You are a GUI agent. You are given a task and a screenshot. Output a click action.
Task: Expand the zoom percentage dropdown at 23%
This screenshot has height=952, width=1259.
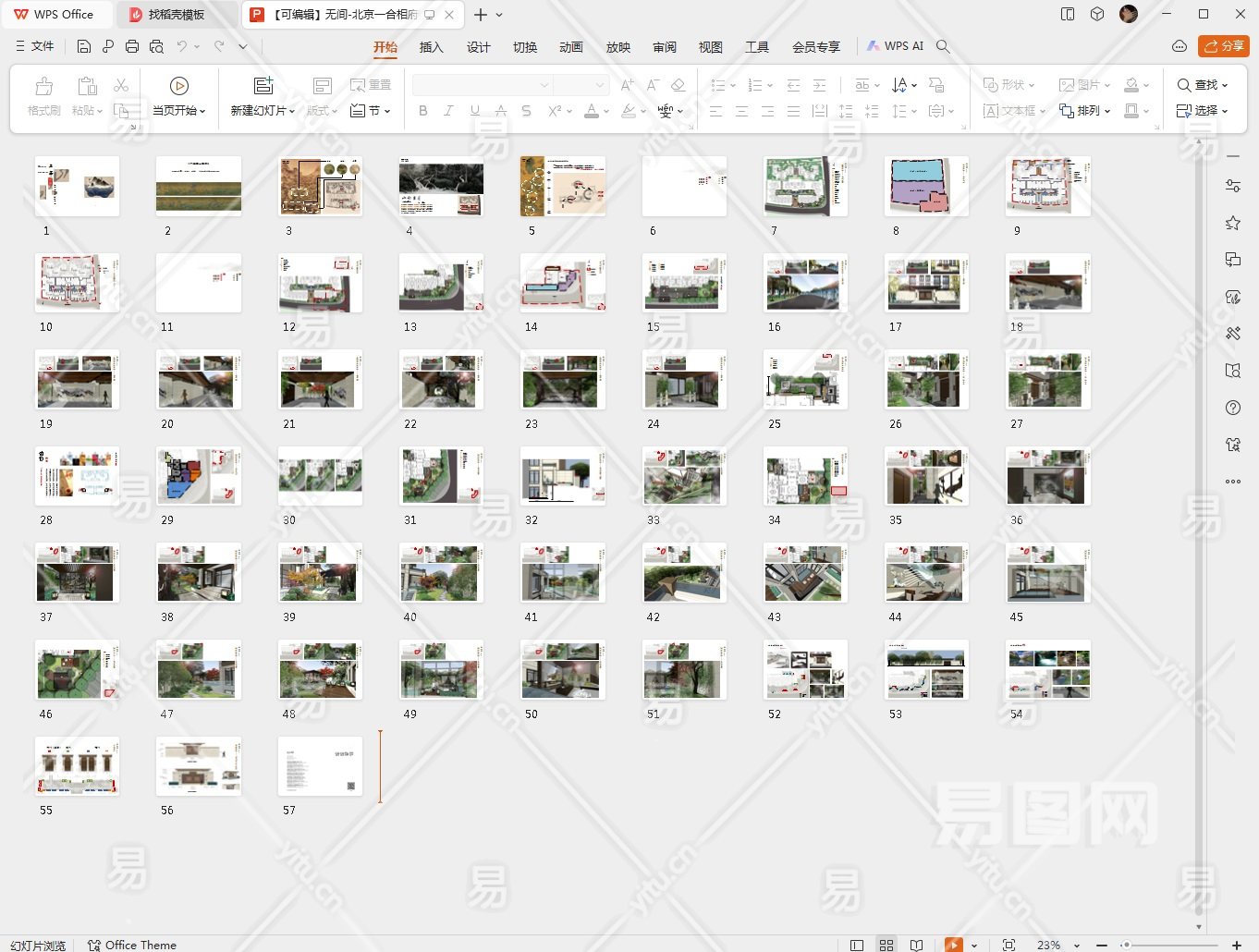tap(1077, 946)
